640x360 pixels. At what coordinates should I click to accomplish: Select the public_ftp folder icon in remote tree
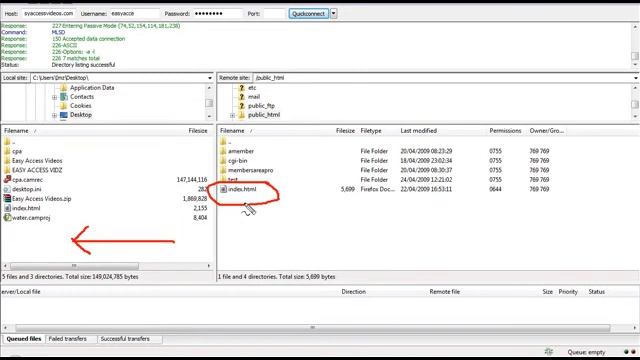point(242,106)
